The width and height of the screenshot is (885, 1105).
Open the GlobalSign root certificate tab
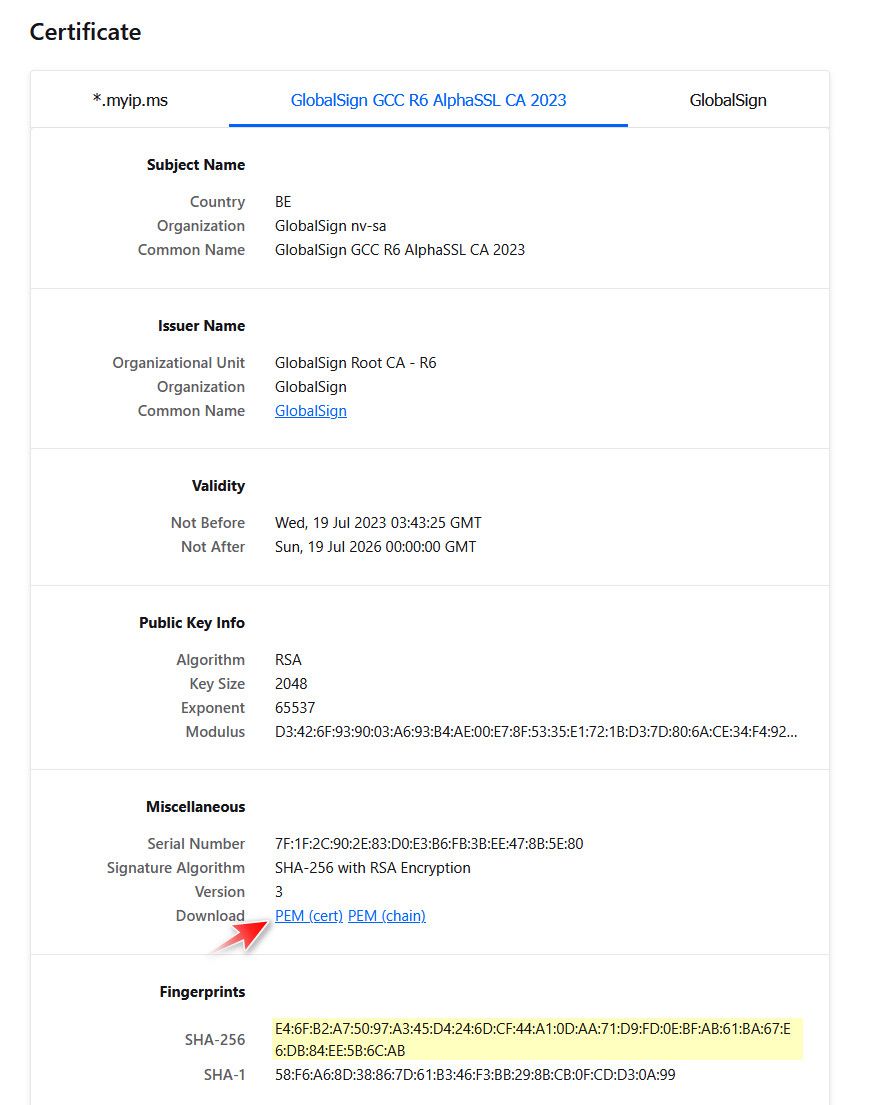pos(728,100)
